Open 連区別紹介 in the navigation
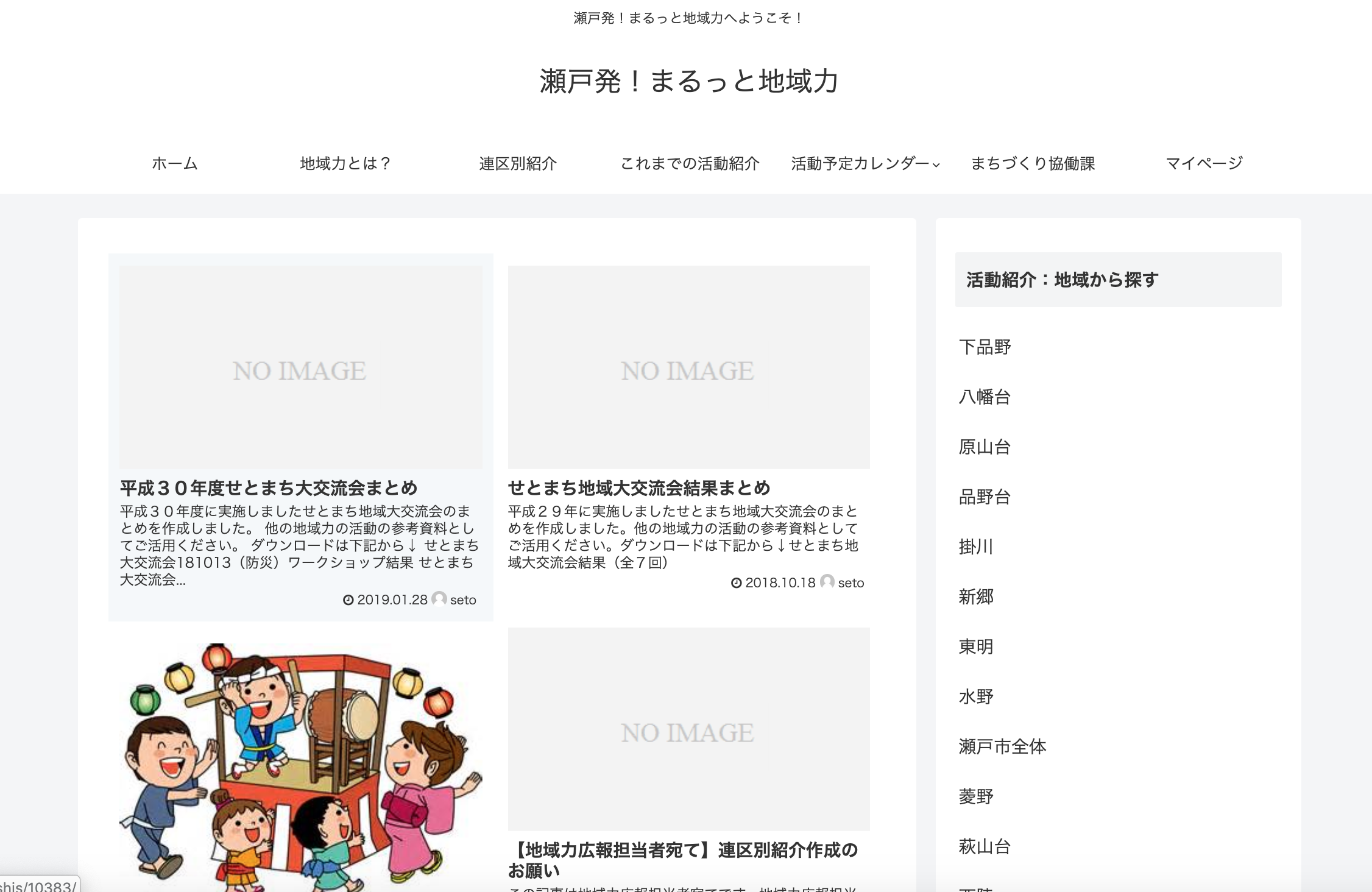 point(518,163)
